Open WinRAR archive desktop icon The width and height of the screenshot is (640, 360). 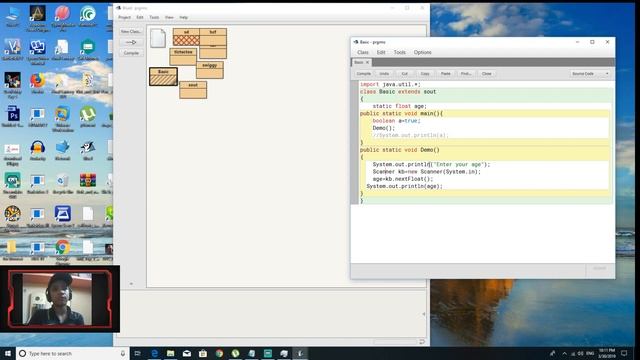coord(87,183)
